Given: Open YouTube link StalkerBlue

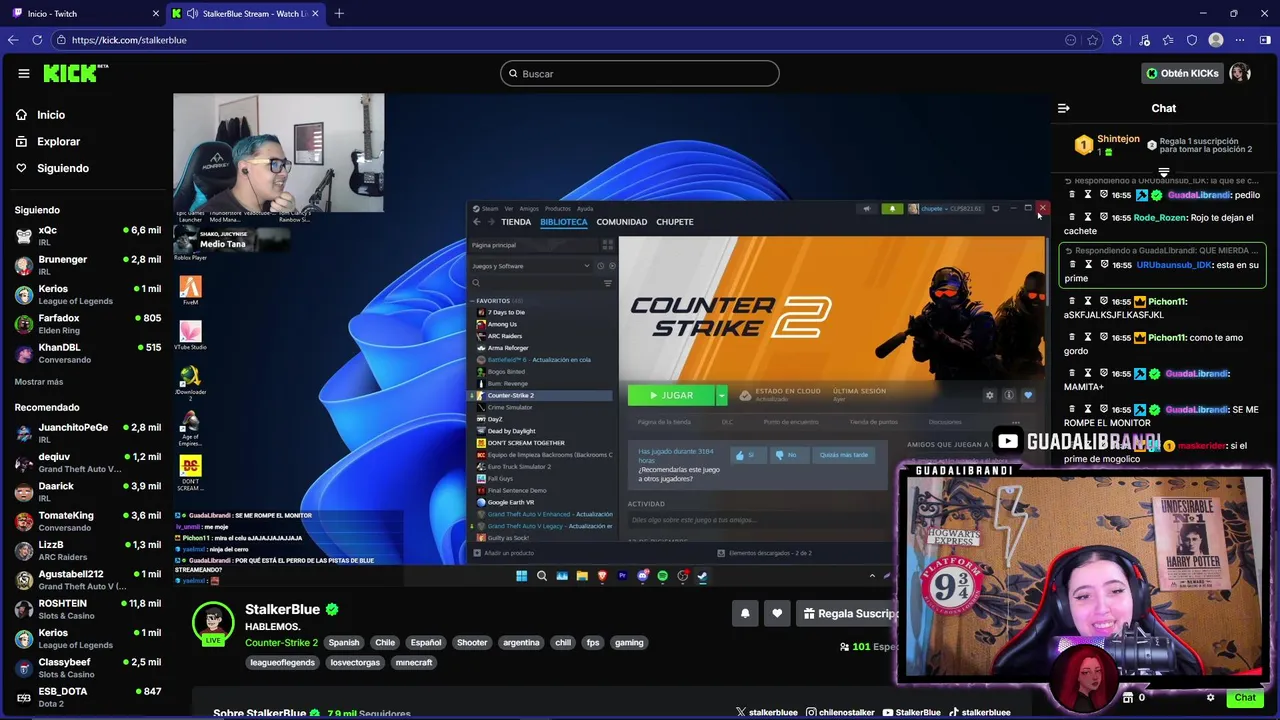Looking at the screenshot, I should 912,713.
